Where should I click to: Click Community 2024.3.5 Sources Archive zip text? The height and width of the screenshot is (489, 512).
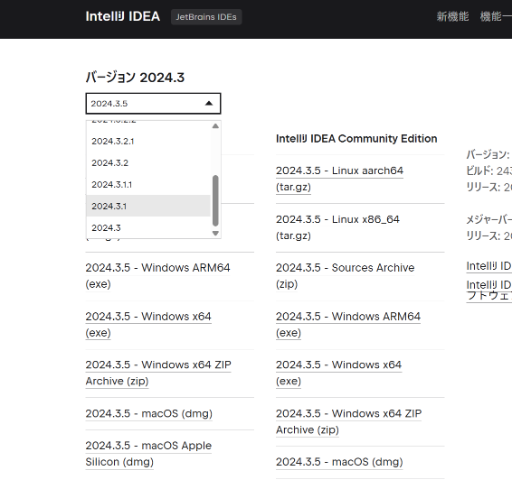[345, 276]
